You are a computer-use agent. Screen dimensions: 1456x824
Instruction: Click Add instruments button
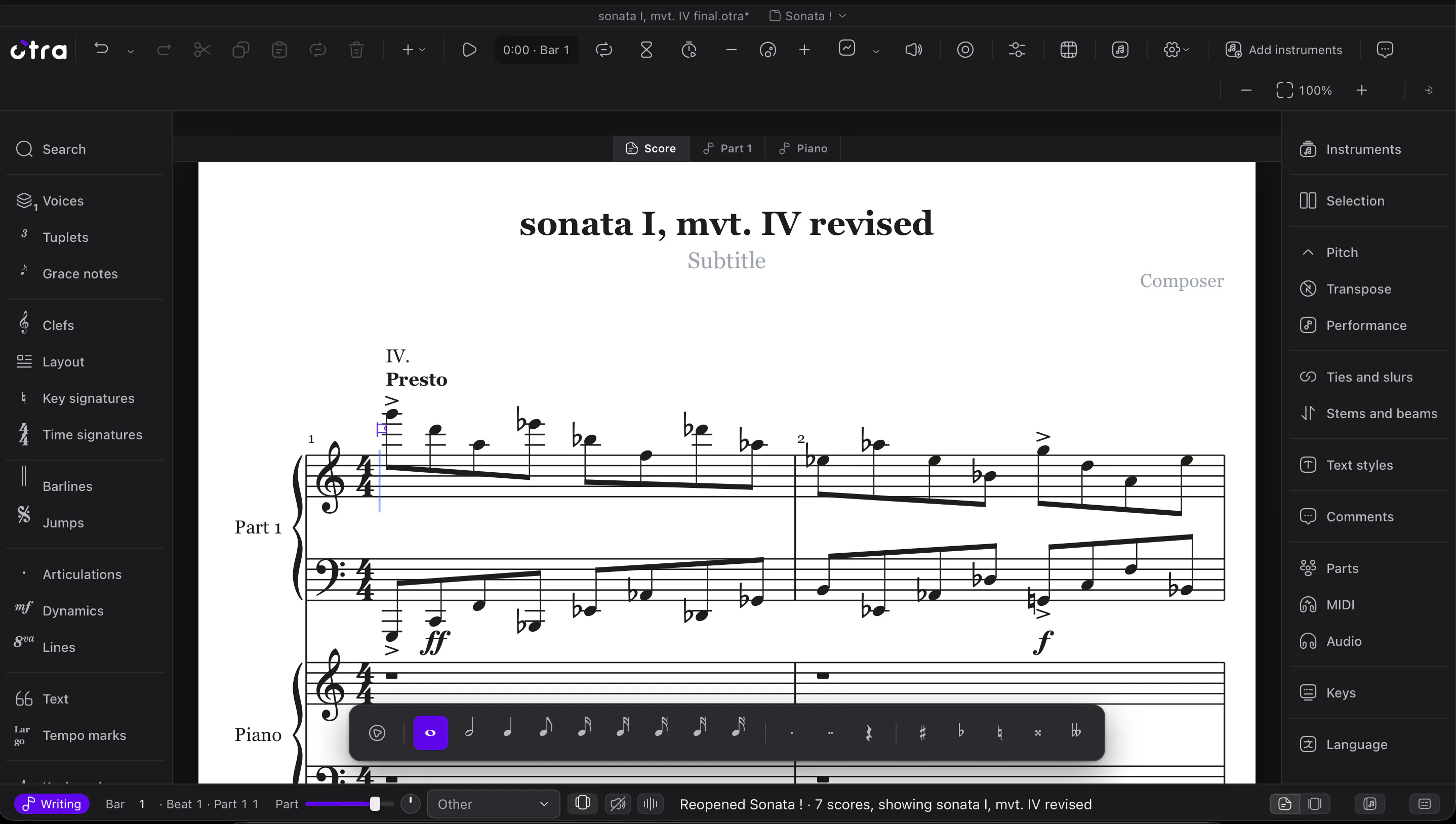[x=1283, y=50]
